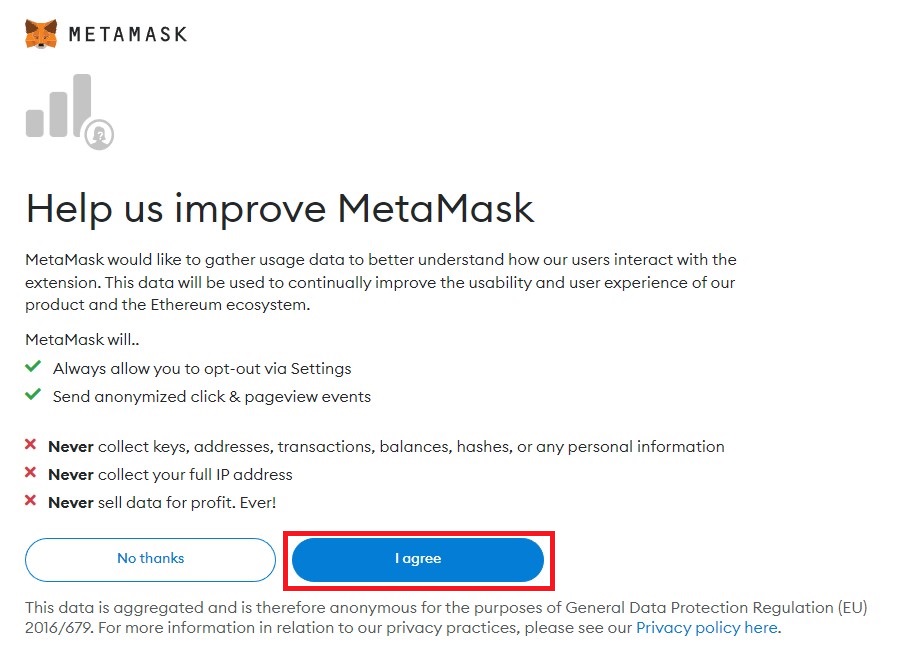Click the green checkmark beside anonymized events
Image resolution: width=906 pixels, height=669 pixels.
(x=33, y=396)
